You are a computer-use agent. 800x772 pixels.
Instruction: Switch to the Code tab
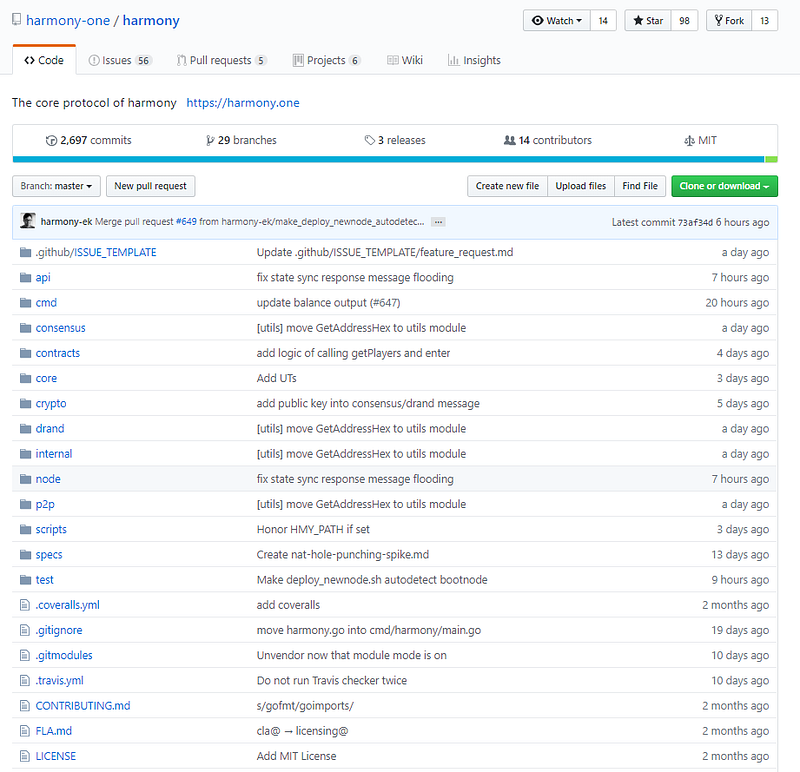(44, 60)
